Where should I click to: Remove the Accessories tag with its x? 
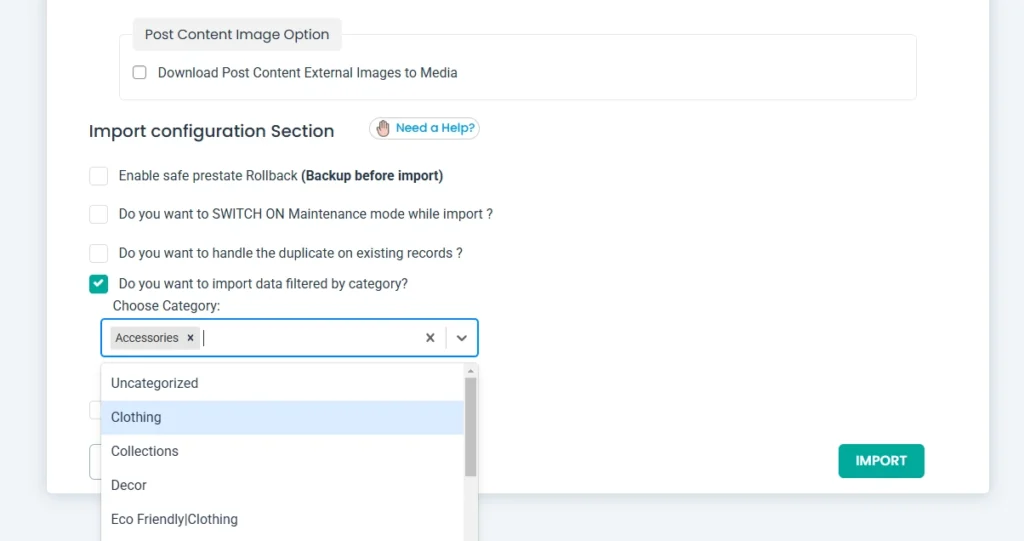click(x=190, y=338)
